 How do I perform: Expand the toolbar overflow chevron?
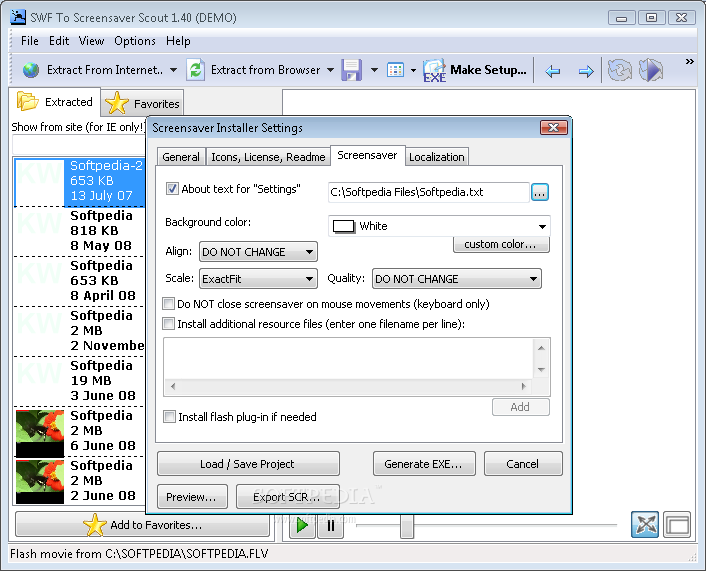689,62
